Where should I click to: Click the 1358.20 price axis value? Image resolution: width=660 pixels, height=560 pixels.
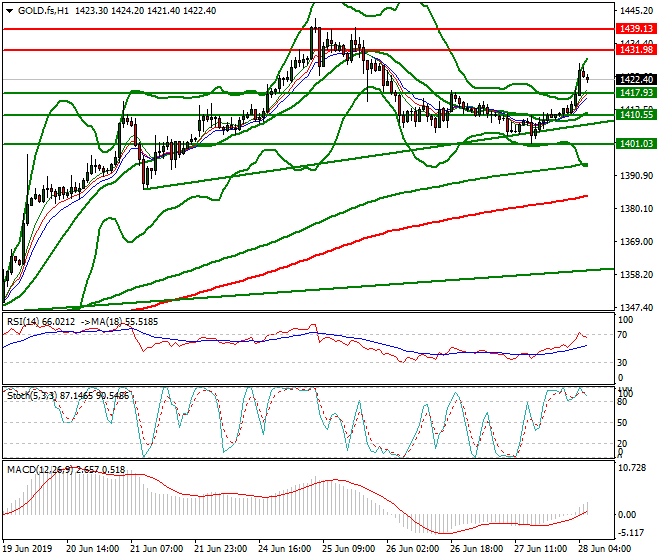point(637,275)
